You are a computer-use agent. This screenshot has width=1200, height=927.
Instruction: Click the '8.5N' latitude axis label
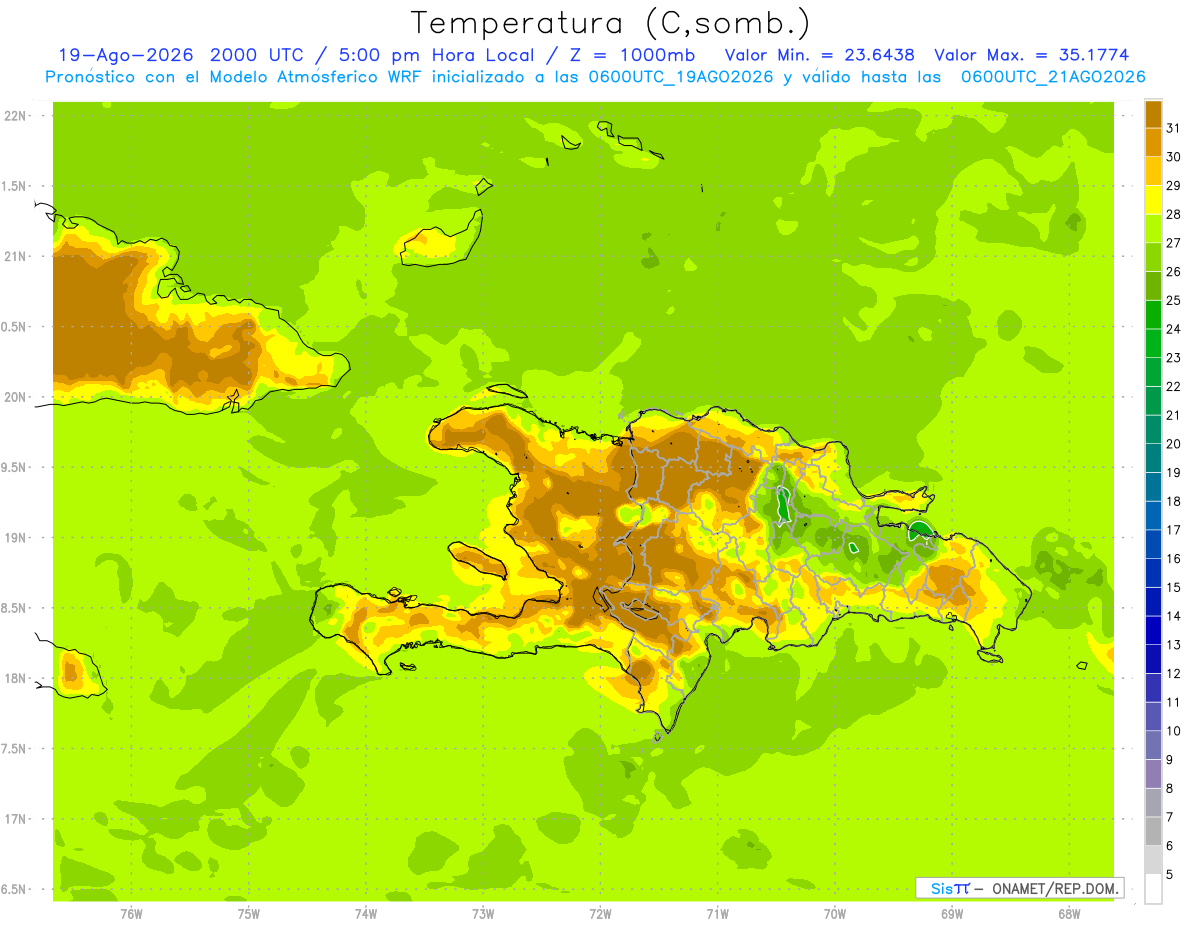point(15,608)
